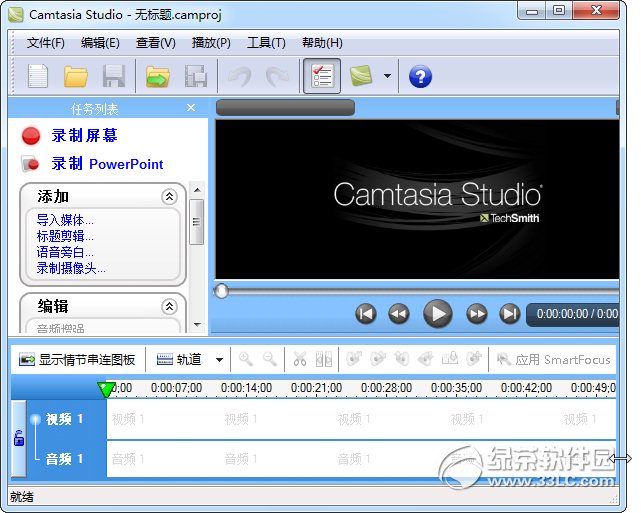Viewport: 641px width, 513px height.
Task: Click the PowerPoint recording icon
Action: coord(30,164)
